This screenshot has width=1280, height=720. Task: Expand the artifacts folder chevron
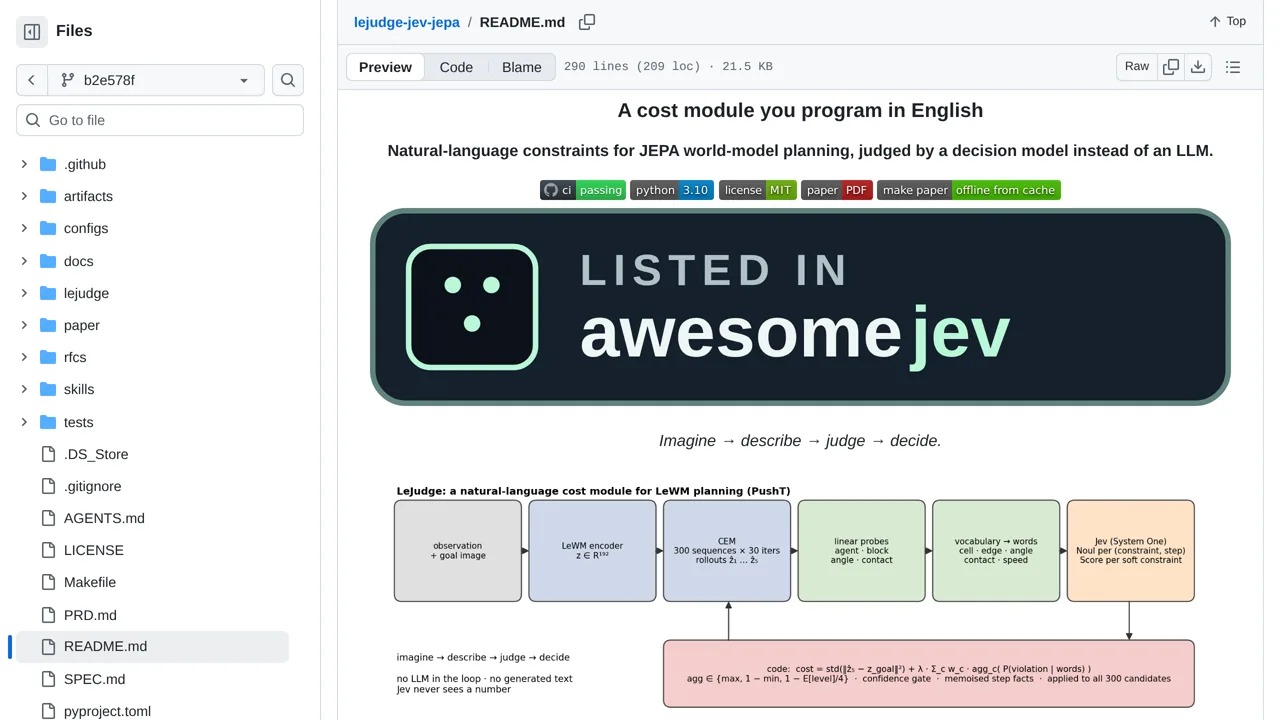point(24,196)
